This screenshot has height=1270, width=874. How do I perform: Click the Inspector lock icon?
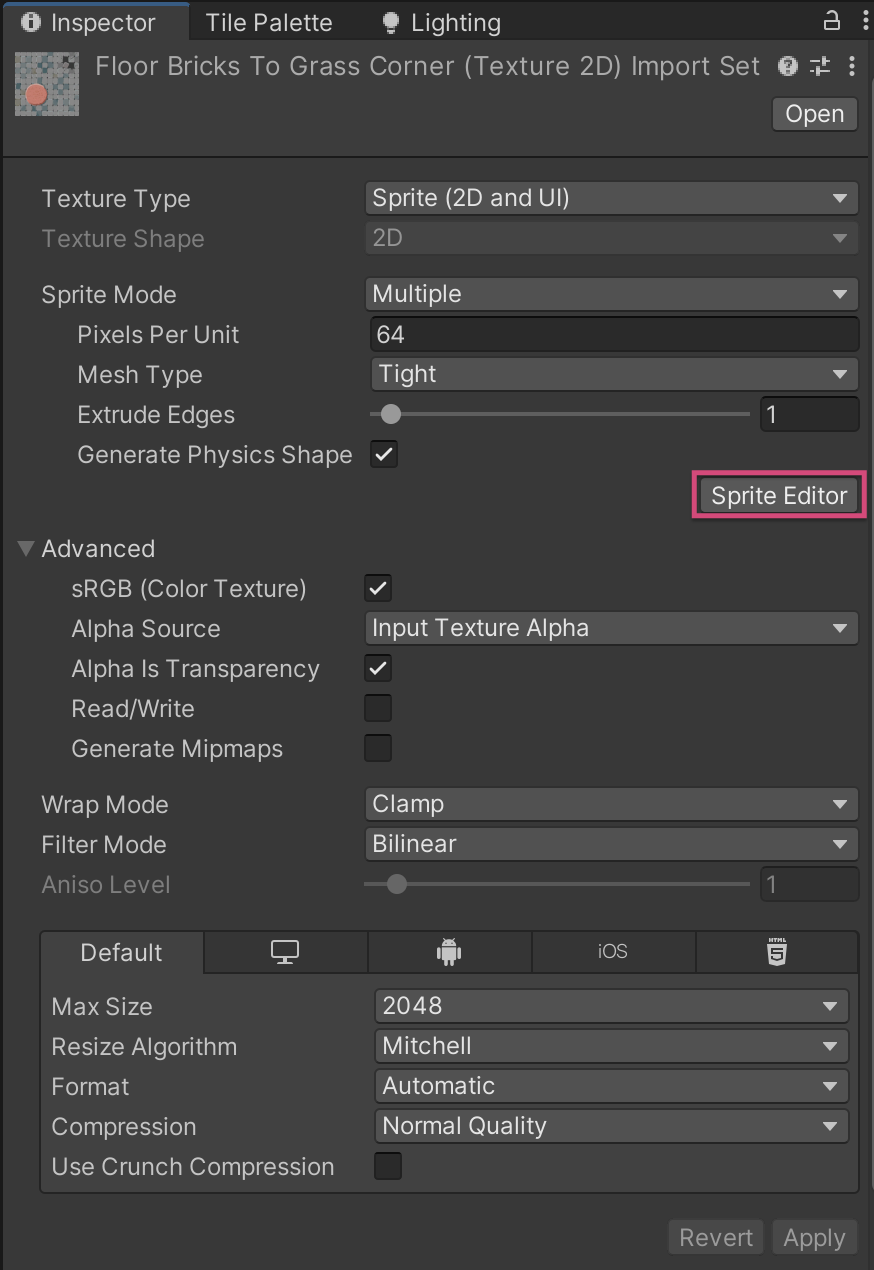tap(831, 21)
